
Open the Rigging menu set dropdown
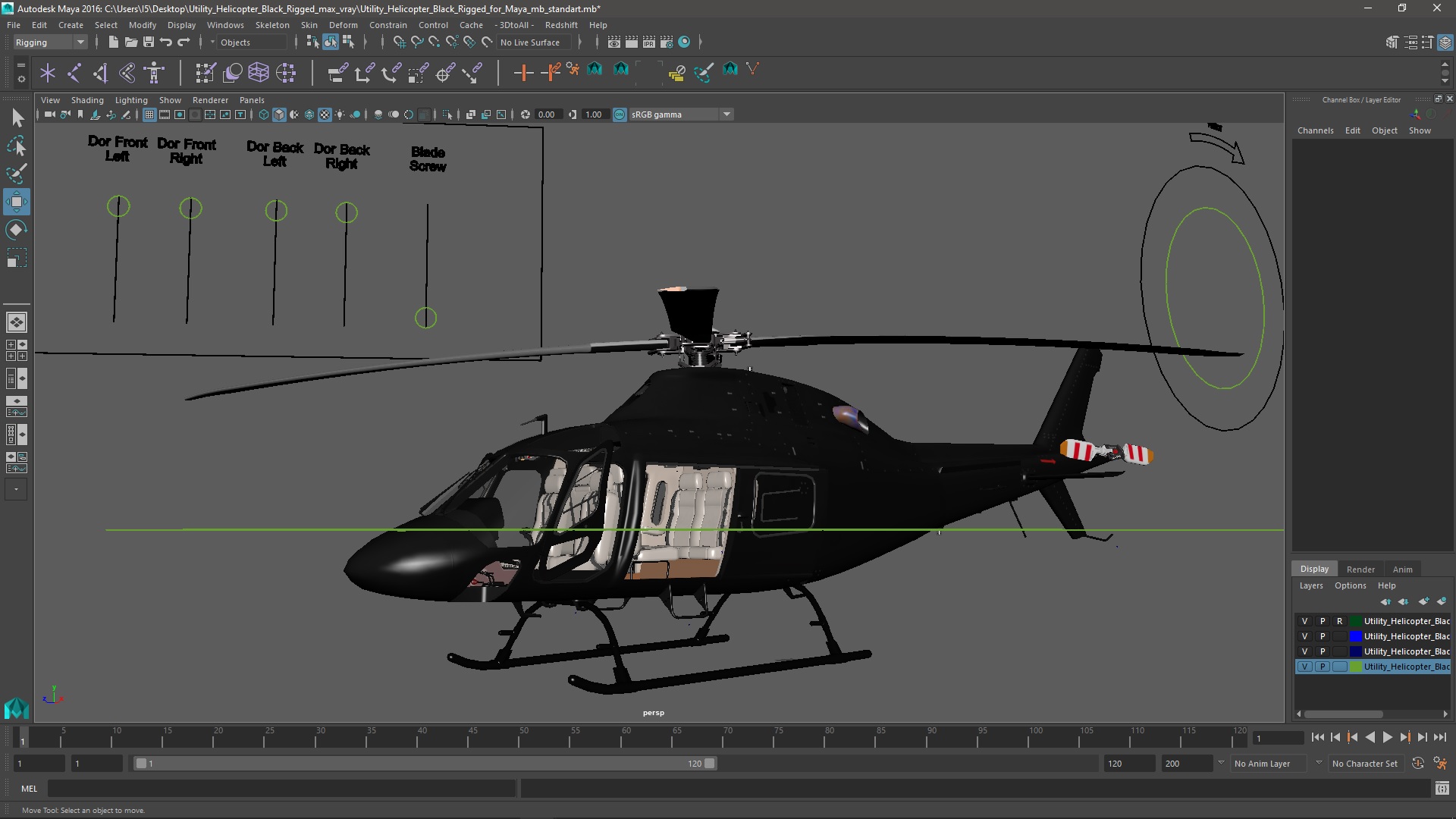click(49, 42)
